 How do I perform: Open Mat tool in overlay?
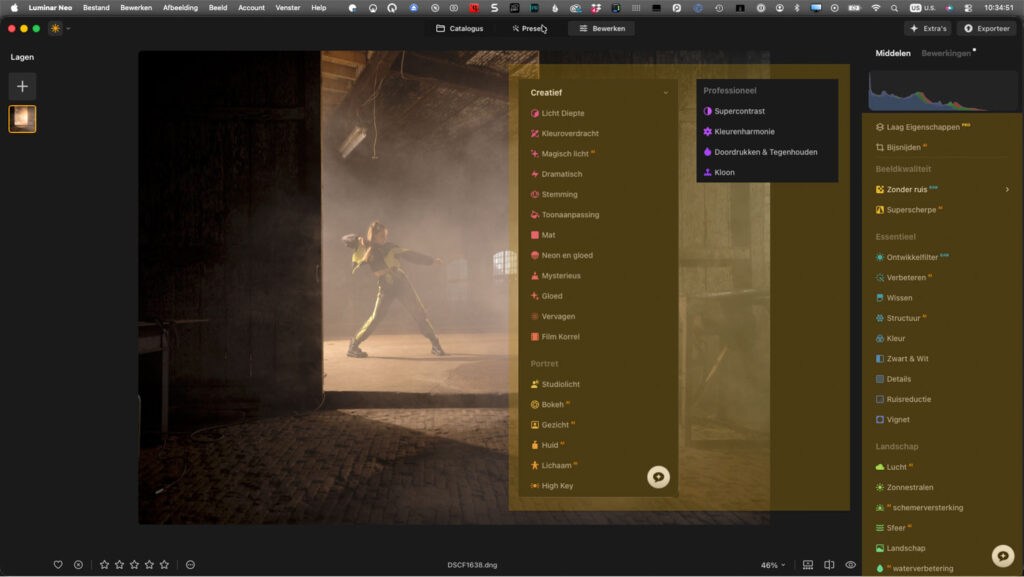click(x=543, y=235)
